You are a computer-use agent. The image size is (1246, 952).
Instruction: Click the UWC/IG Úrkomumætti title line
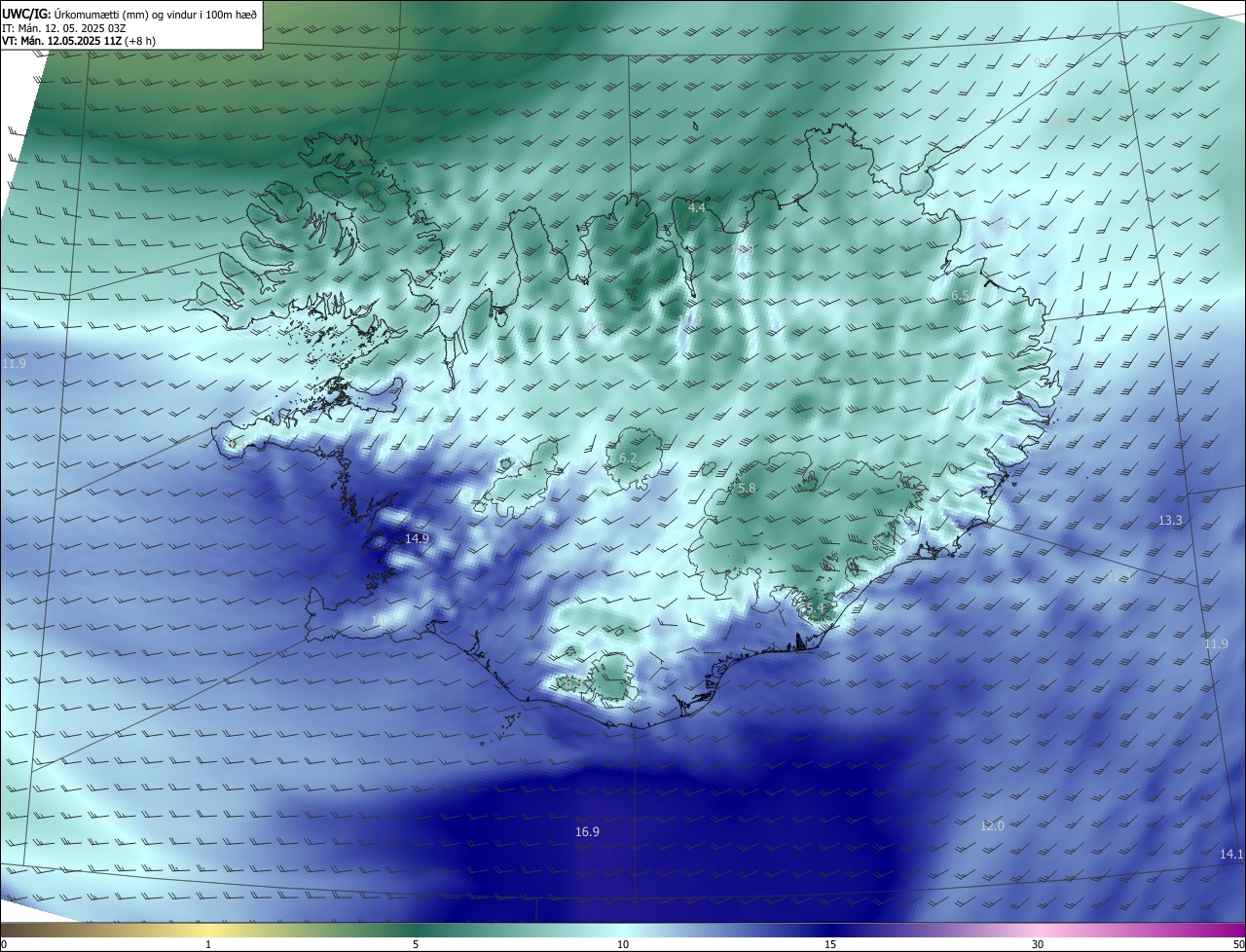coord(129,14)
